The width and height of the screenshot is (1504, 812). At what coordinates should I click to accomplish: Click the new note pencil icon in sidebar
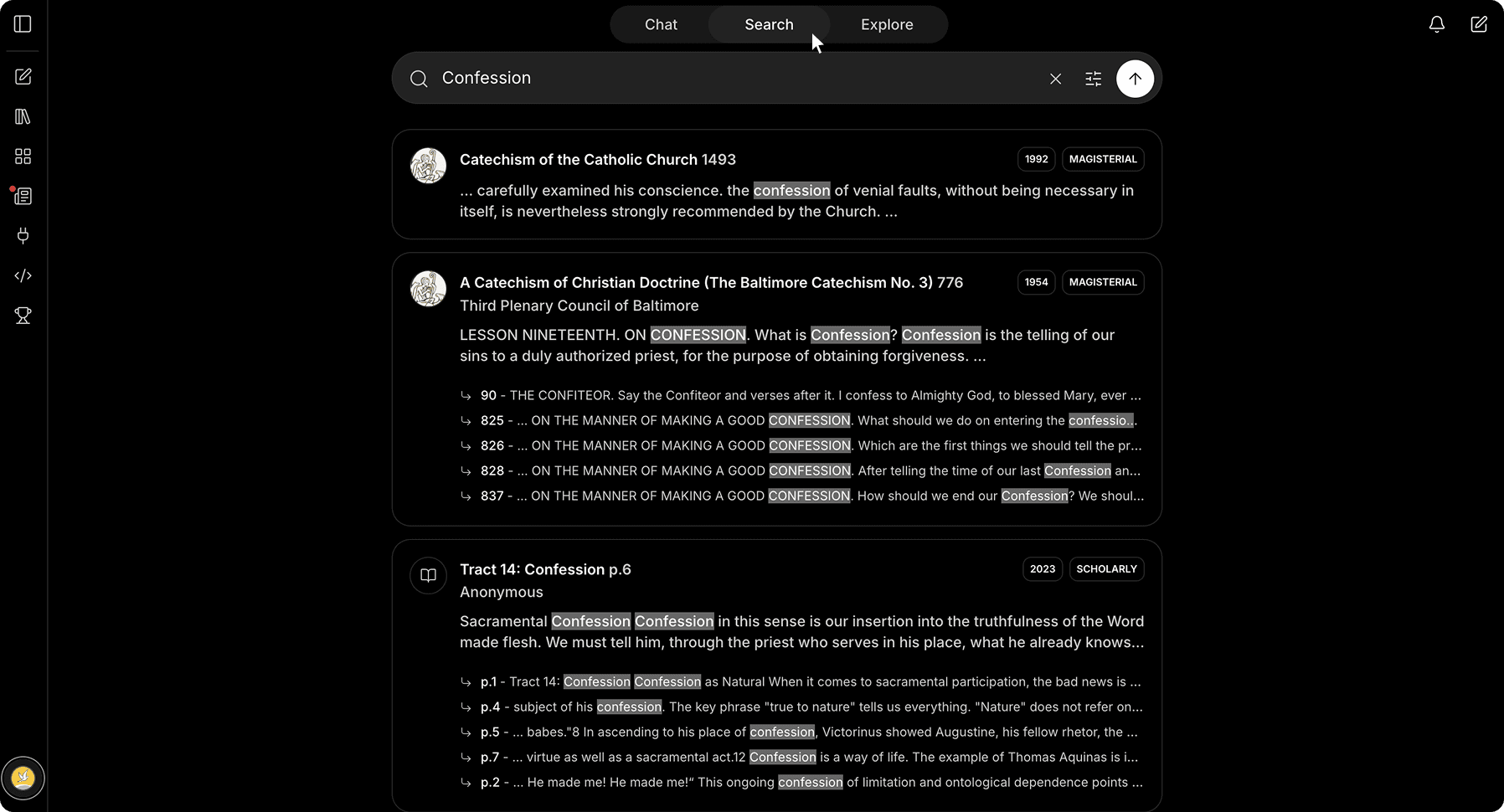(x=23, y=77)
